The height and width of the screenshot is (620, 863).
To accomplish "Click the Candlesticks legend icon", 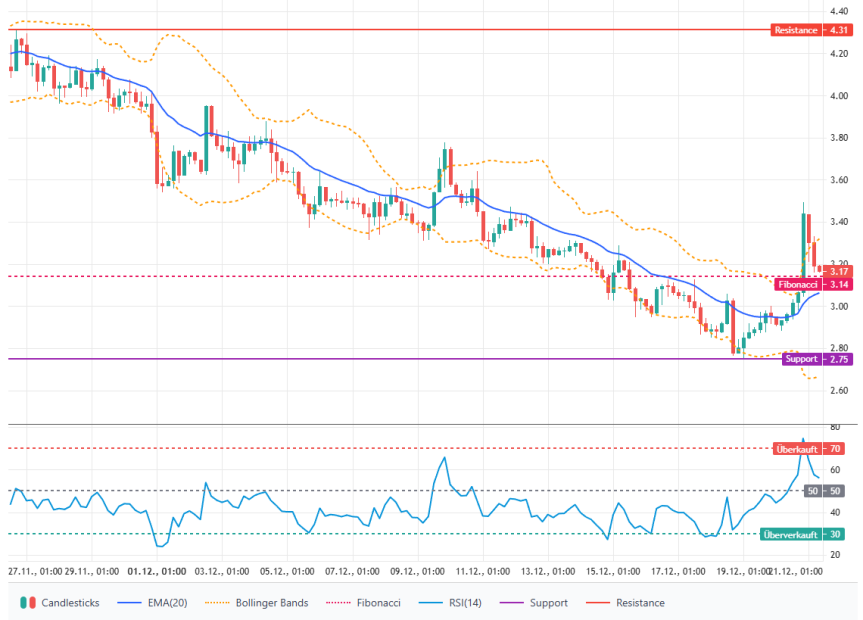I will [28, 603].
